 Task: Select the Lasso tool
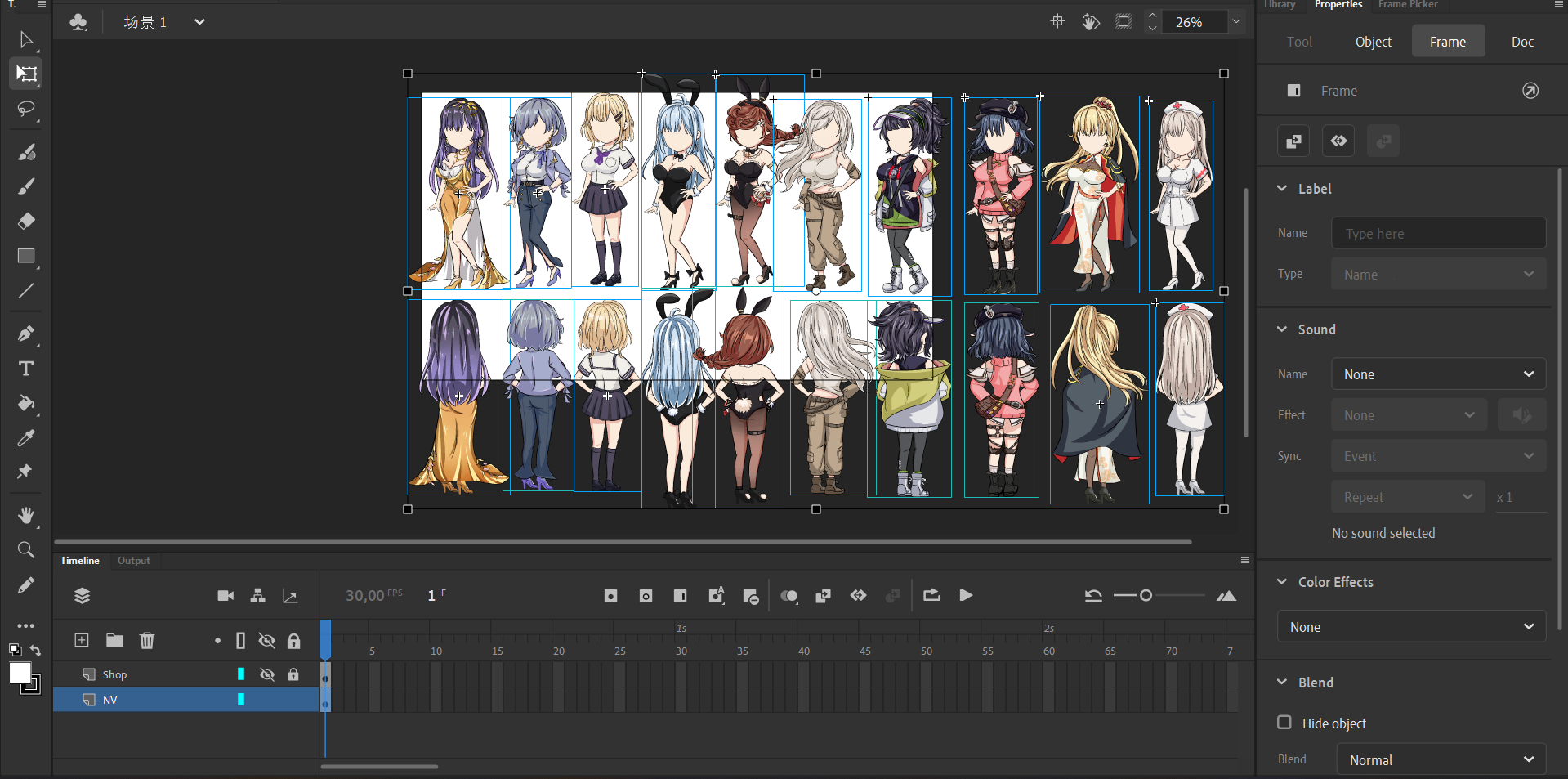click(x=26, y=109)
